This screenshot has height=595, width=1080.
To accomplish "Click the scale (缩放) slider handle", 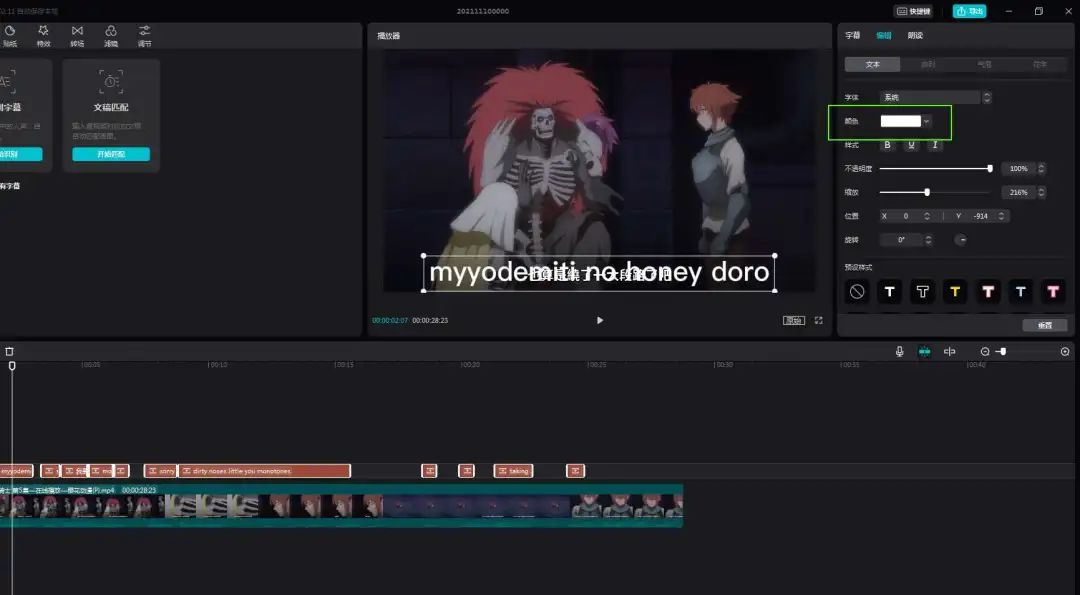I will tap(927, 192).
